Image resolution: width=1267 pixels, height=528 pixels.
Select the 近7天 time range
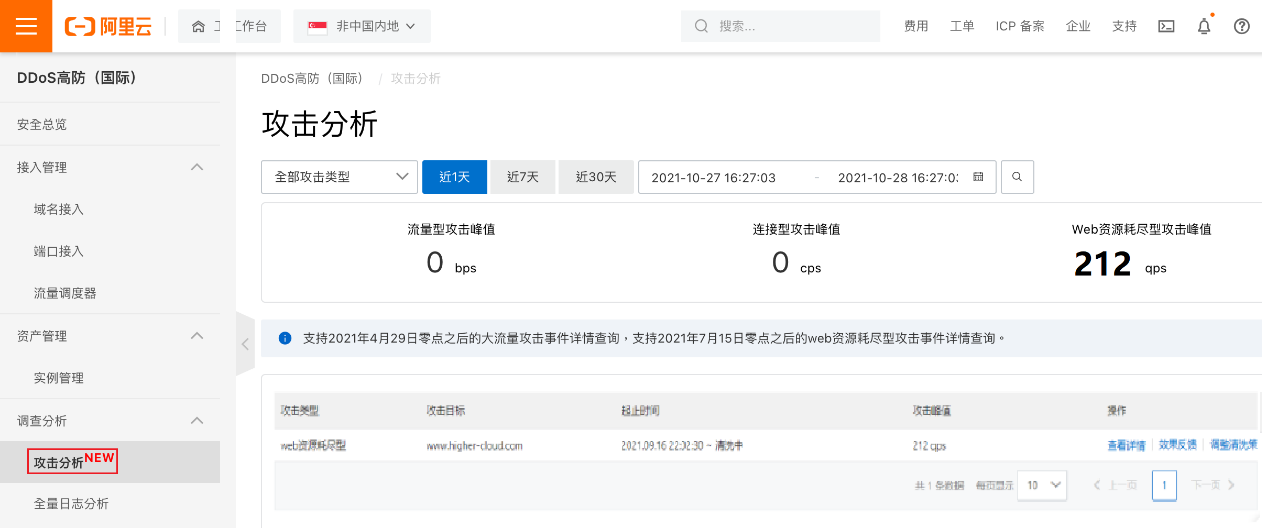[522, 177]
